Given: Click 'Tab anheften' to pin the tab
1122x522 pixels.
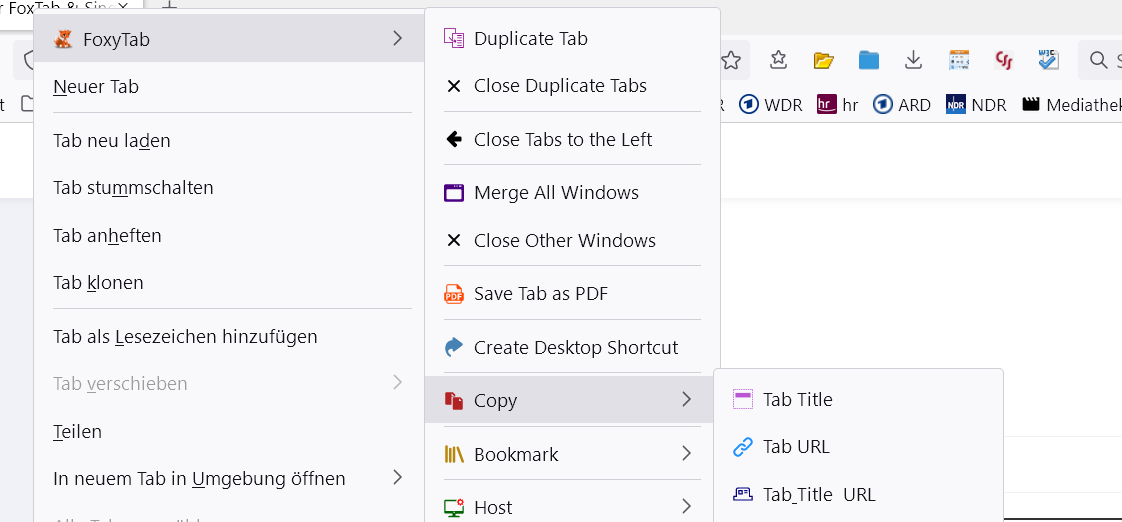Looking at the screenshot, I should click(x=107, y=236).
